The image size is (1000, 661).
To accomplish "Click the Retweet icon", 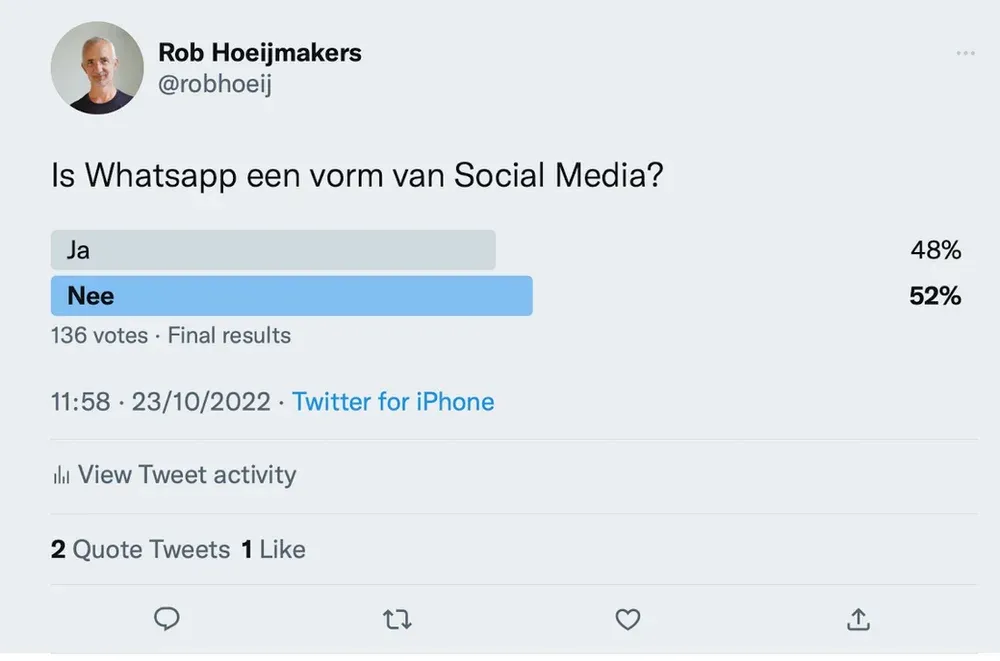I will [397, 619].
